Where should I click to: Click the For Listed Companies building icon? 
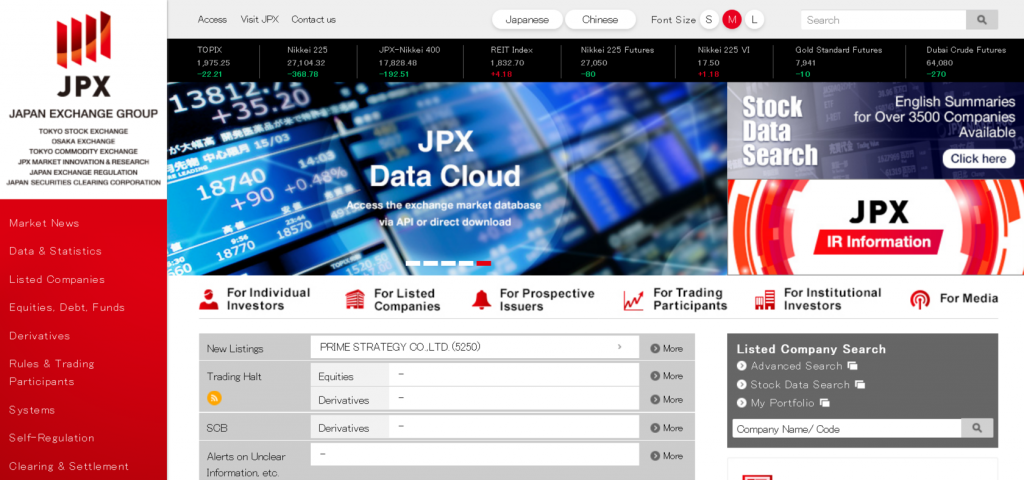point(355,299)
